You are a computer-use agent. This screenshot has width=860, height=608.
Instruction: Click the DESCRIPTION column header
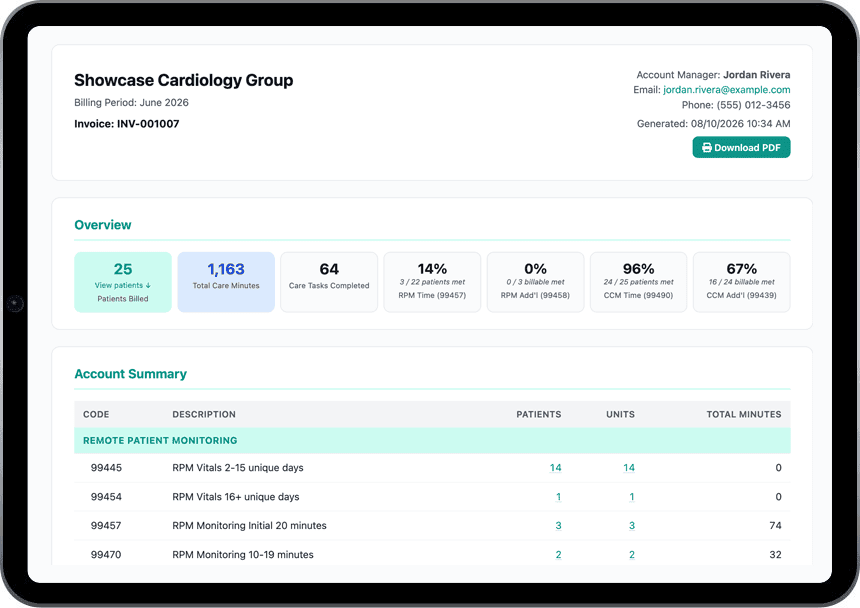coord(204,414)
